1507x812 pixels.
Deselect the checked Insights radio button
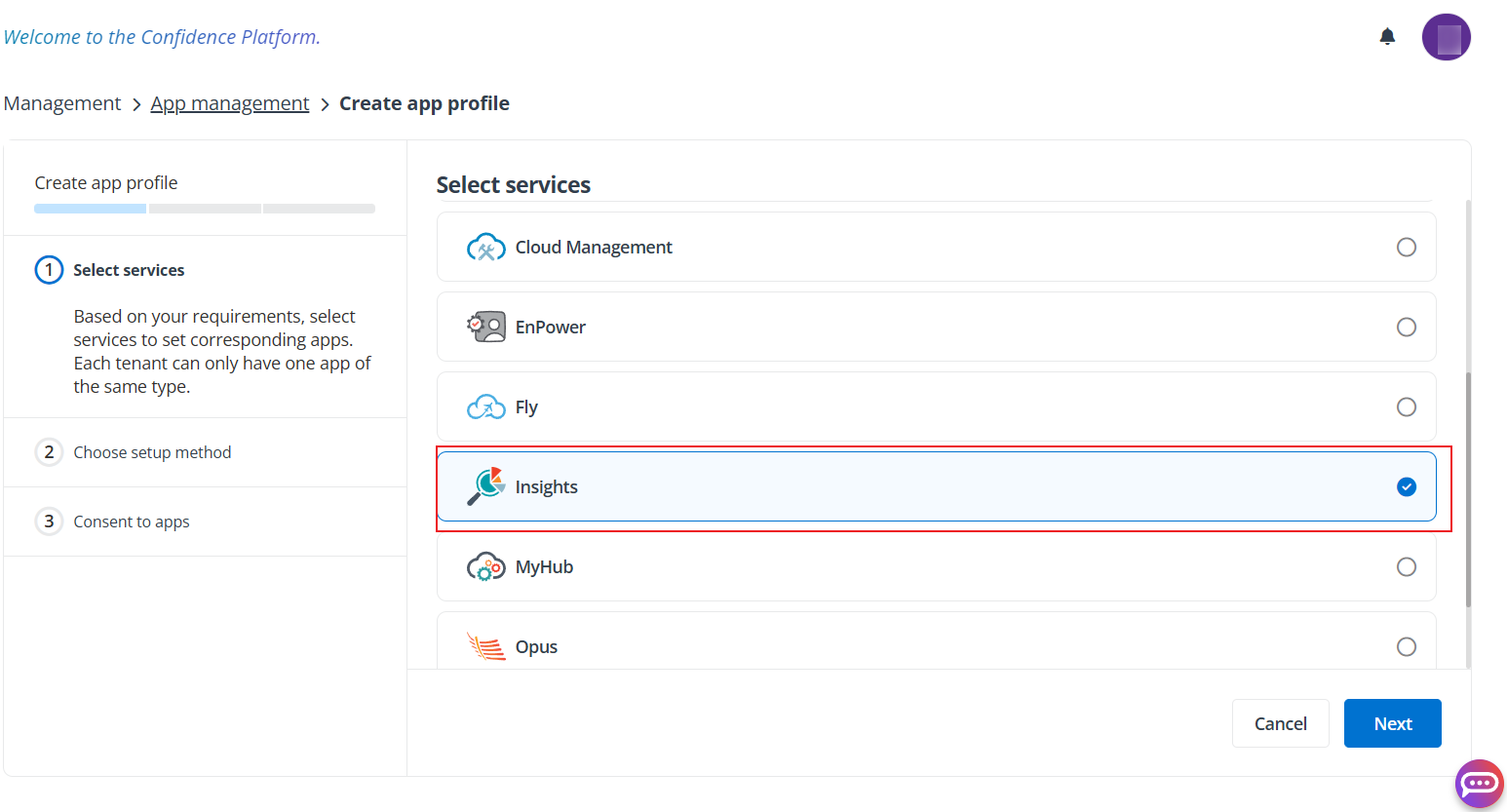1407,486
